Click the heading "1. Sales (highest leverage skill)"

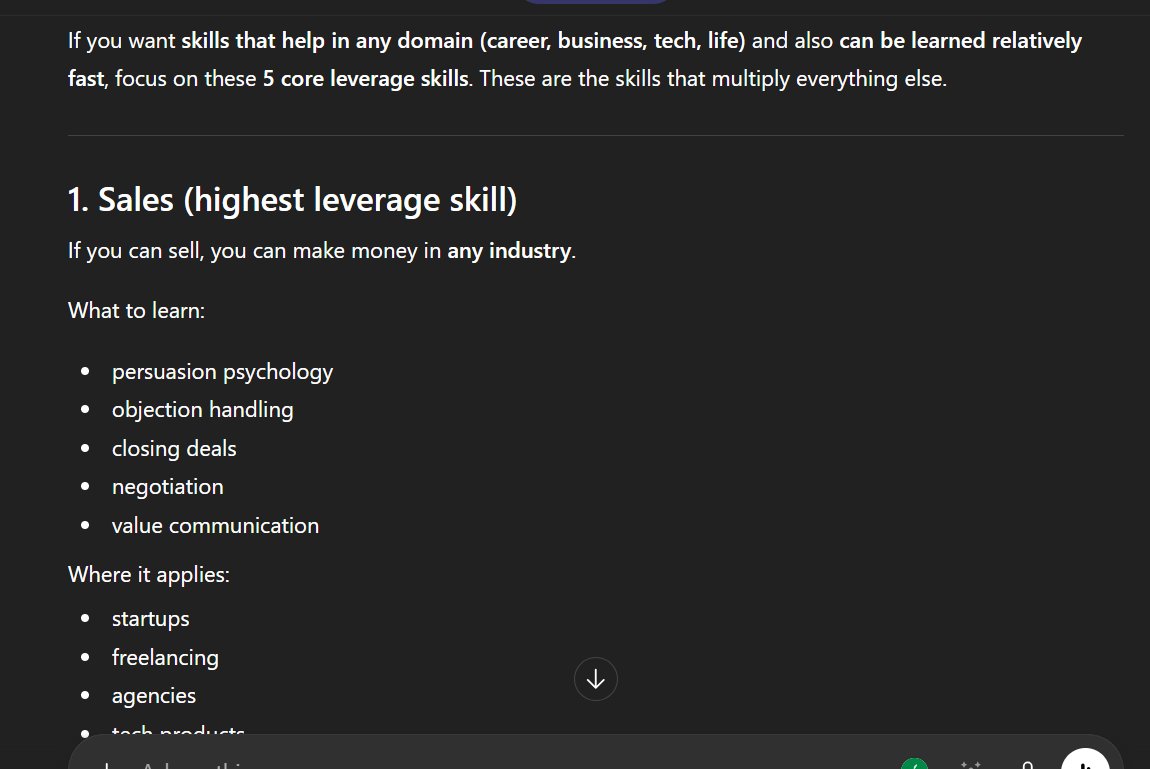[293, 200]
